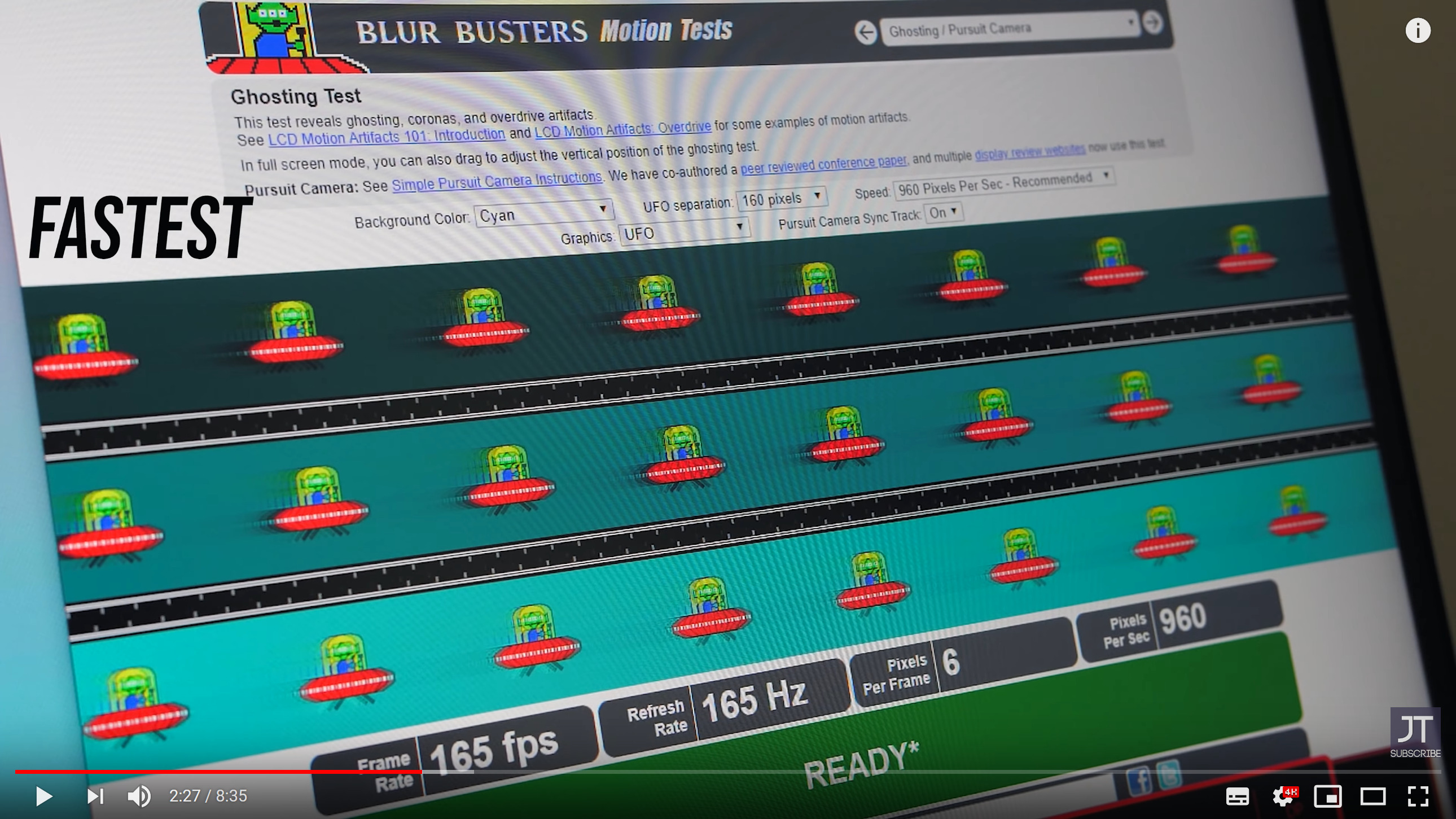1456x819 pixels.
Task: Enter full screen mode
Action: click(x=1418, y=796)
